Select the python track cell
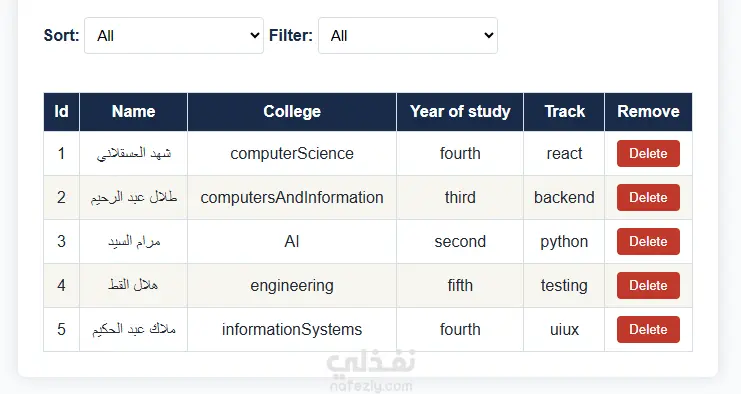Image resolution: width=741 pixels, height=394 pixels. 564,241
